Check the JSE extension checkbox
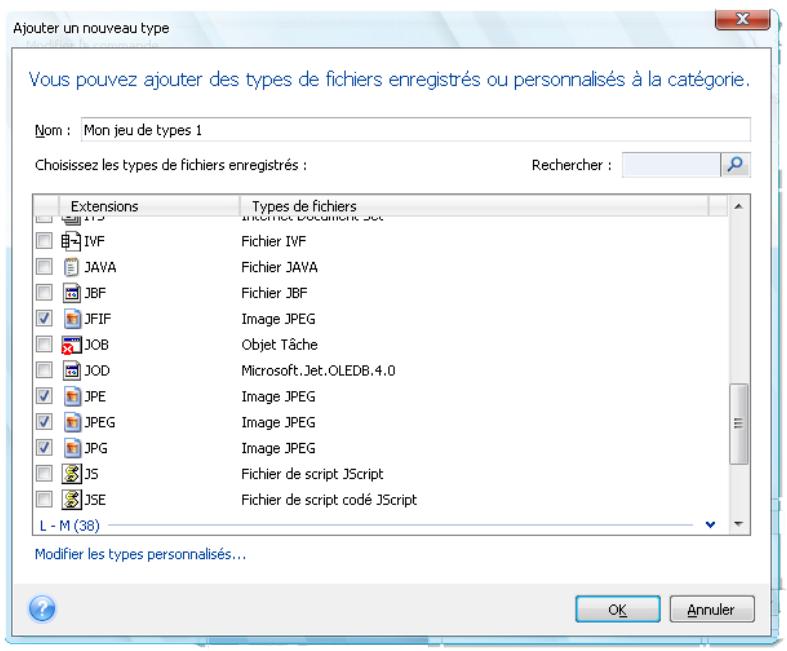This screenshot has height=651, width=787. pos(44,499)
